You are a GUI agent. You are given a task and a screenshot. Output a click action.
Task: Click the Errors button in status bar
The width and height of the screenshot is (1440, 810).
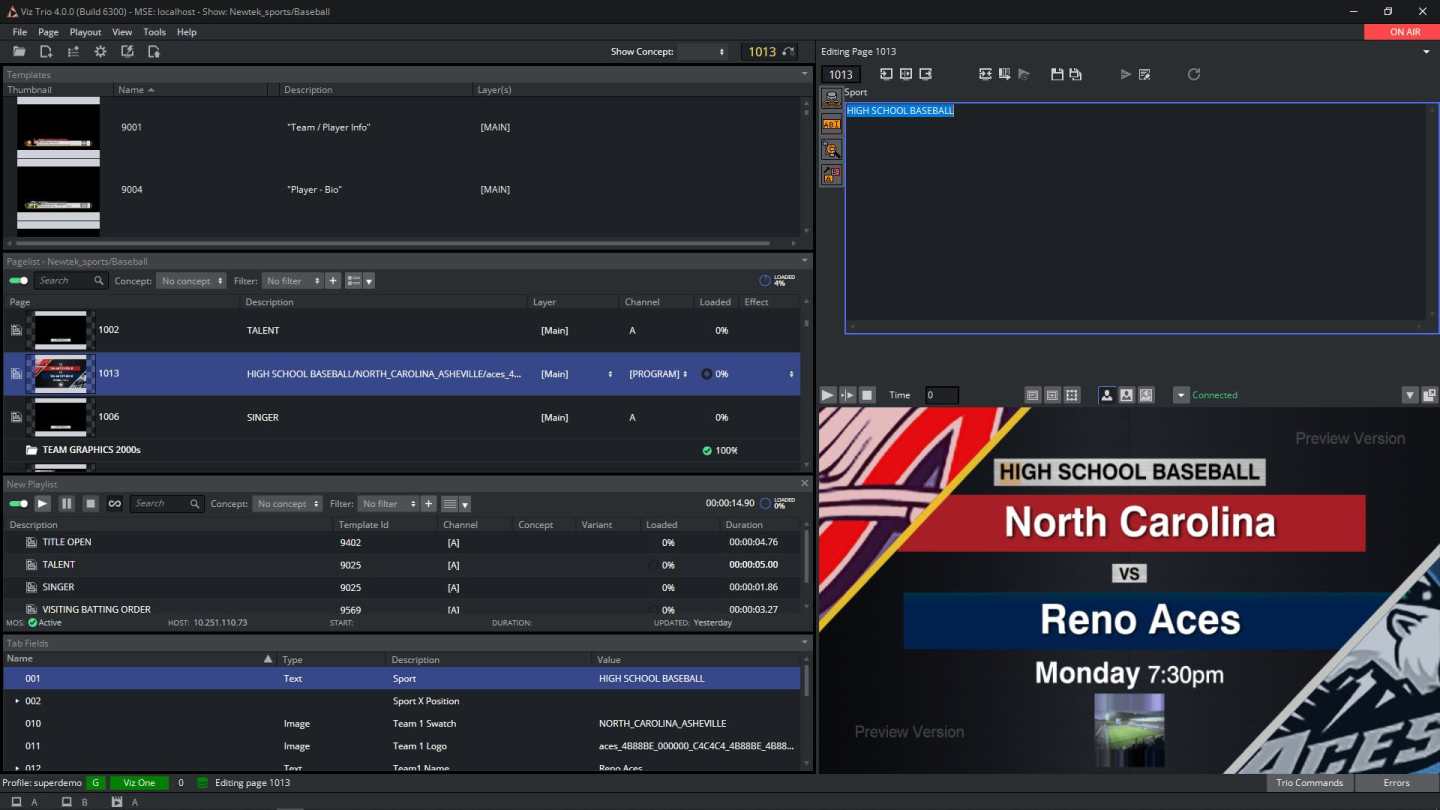pos(1396,782)
